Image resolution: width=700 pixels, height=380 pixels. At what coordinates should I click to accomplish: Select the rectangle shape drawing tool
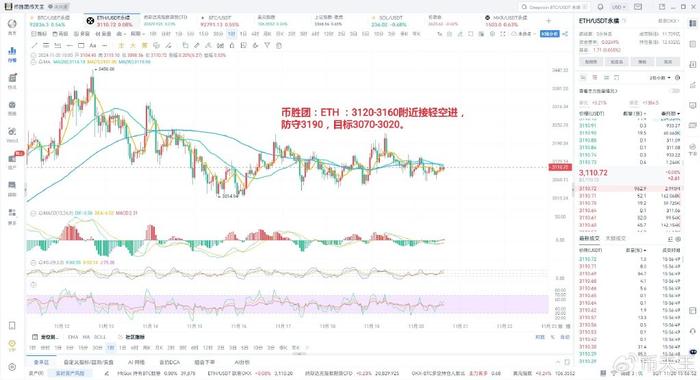(81, 46)
